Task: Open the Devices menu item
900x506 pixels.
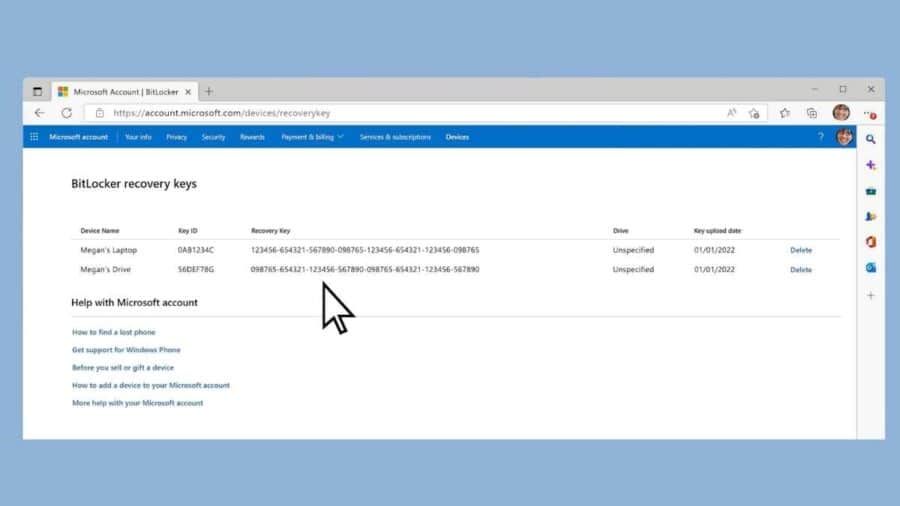Action: (457, 137)
